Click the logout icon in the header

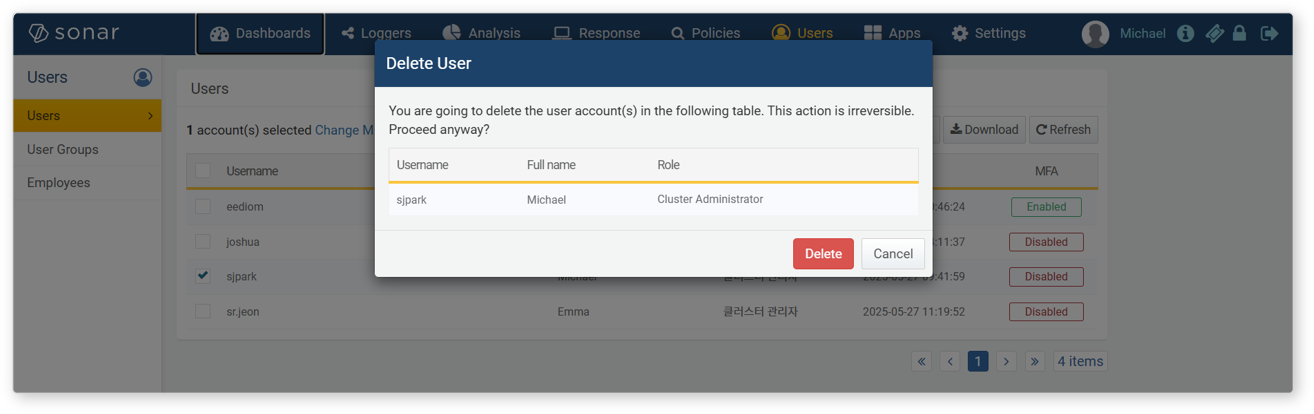(1269, 33)
